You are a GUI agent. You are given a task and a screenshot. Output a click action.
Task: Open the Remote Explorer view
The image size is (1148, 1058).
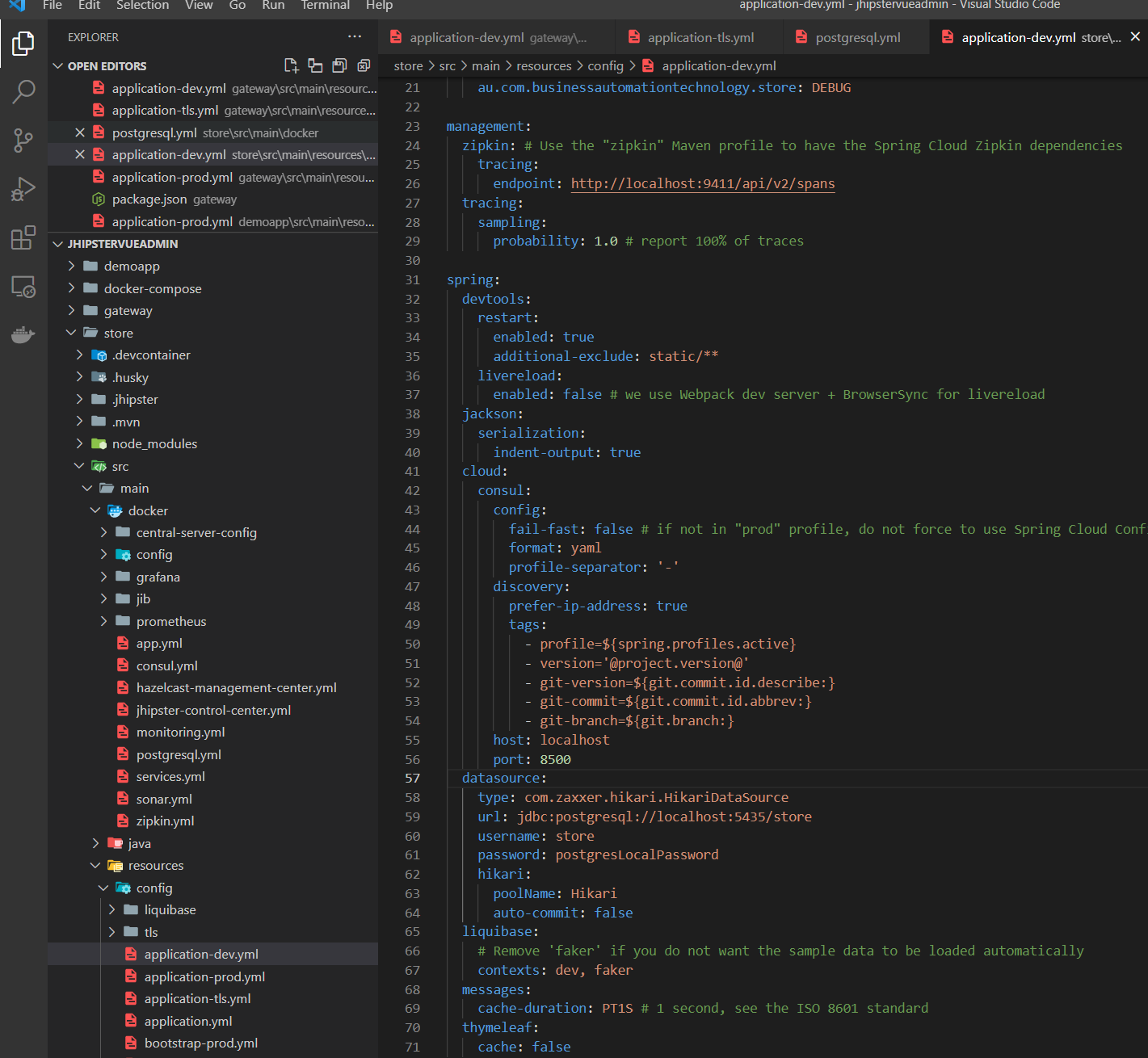tap(23, 286)
